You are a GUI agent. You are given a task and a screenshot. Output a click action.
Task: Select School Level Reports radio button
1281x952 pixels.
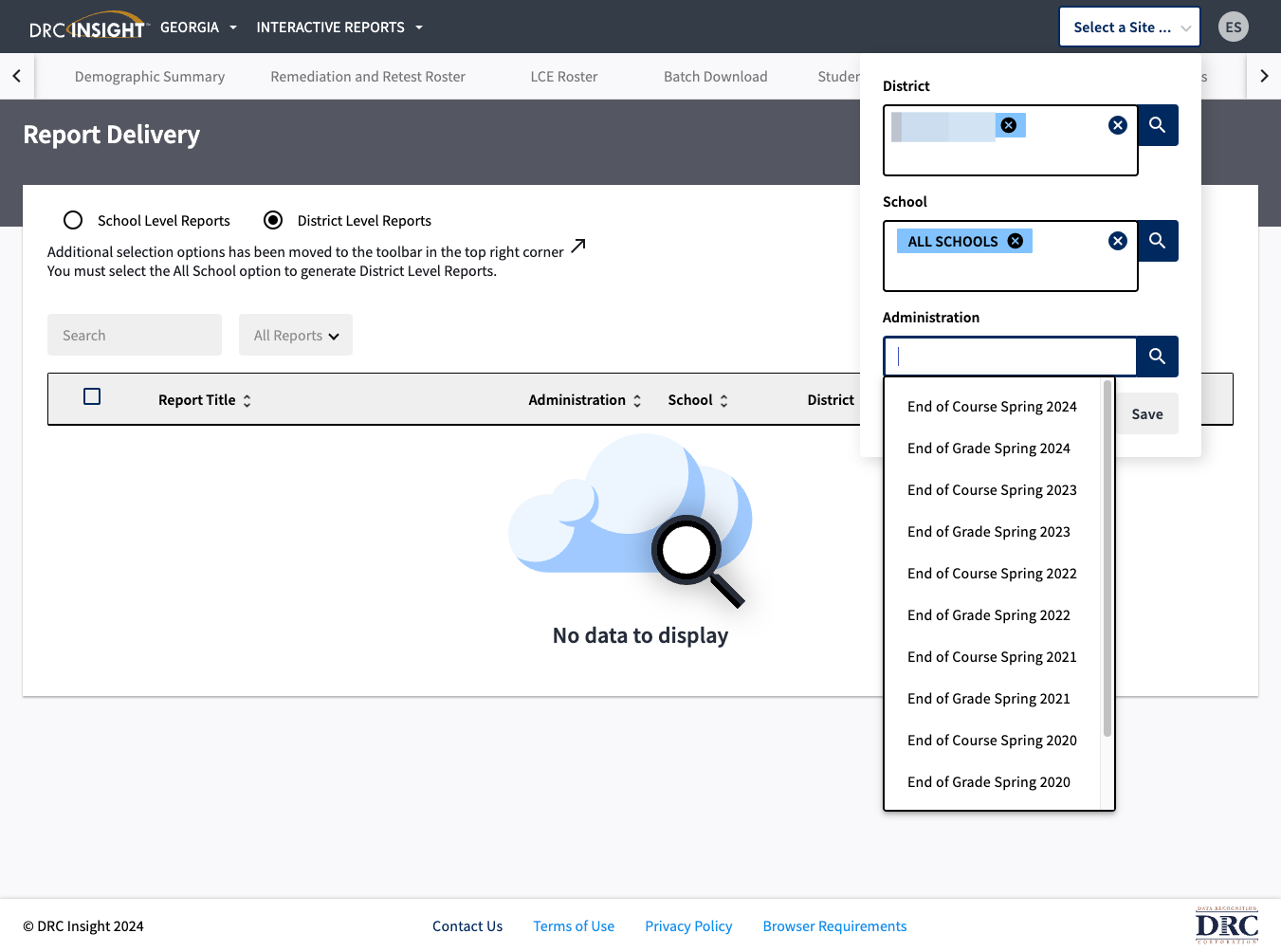click(73, 220)
